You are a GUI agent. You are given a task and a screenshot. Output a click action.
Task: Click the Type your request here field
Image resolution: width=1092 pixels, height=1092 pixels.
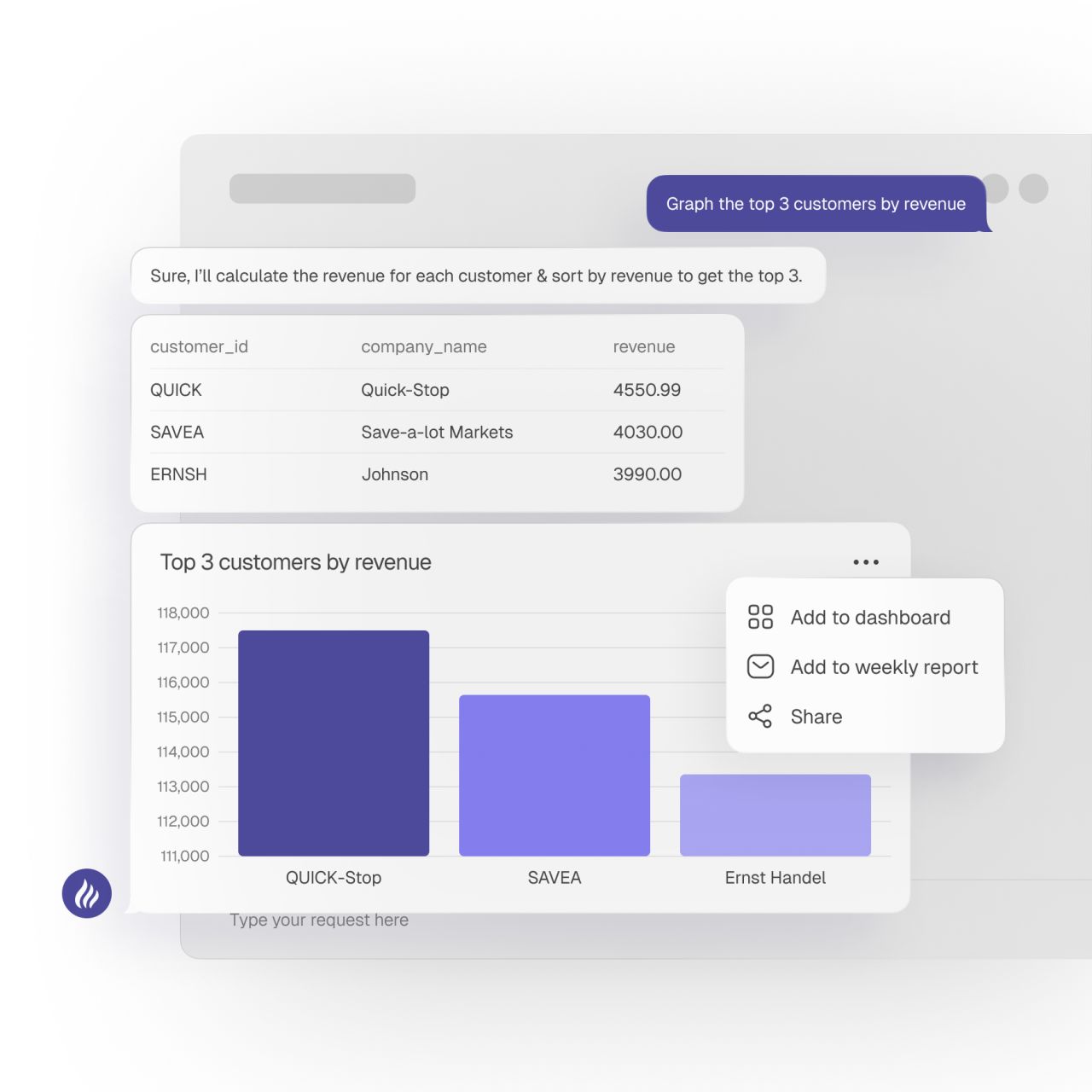pos(319,921)
